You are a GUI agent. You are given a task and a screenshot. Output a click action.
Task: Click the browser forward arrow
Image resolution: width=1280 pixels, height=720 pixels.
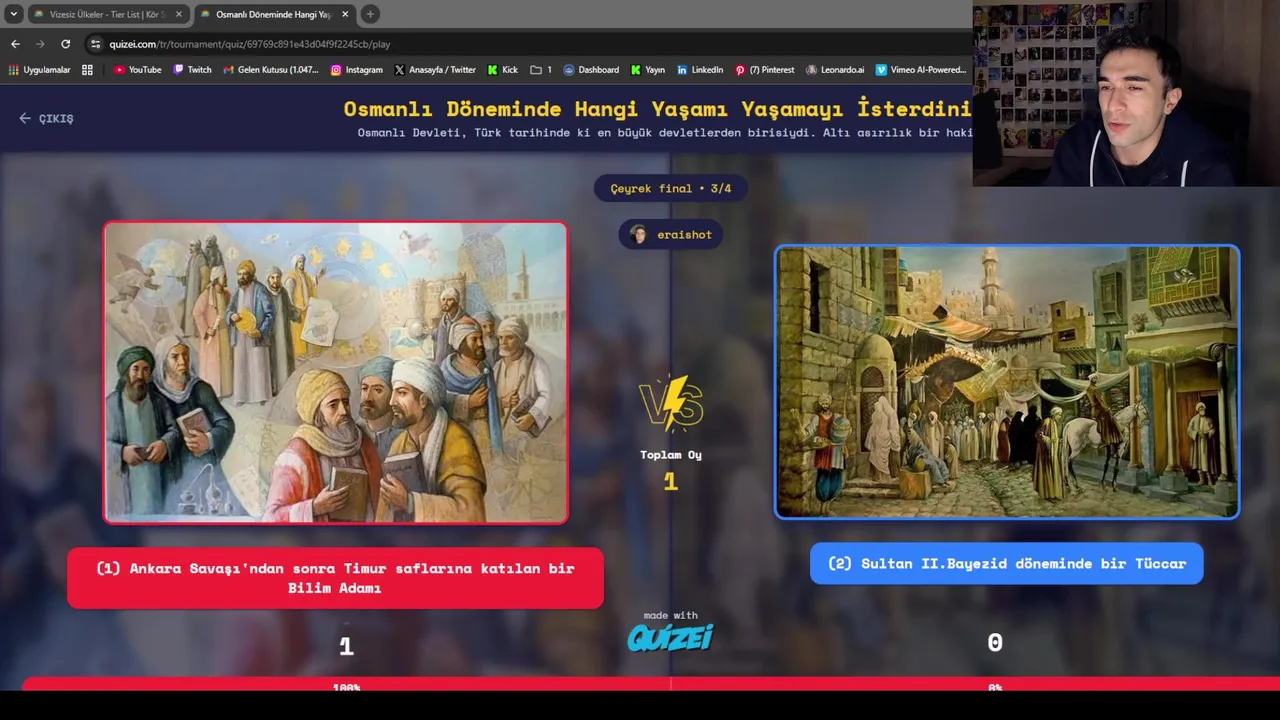(x=40, y=44)
